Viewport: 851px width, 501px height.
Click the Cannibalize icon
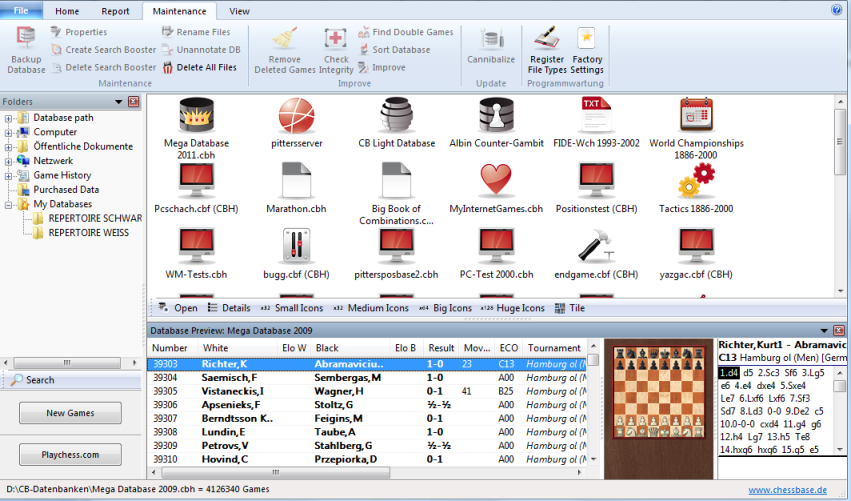pos(491,39)
